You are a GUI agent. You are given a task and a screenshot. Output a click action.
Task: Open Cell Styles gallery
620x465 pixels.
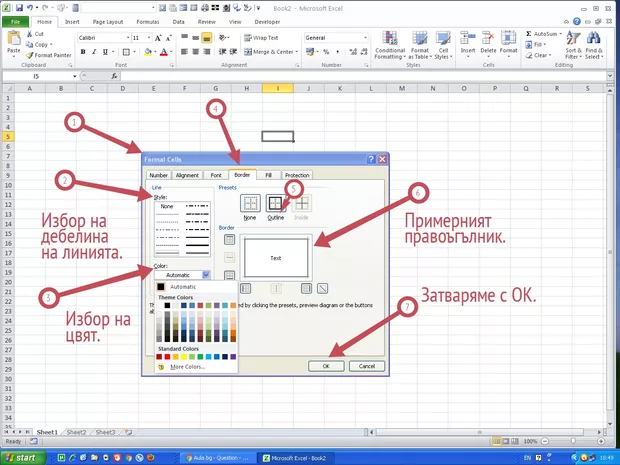[443, 45]
